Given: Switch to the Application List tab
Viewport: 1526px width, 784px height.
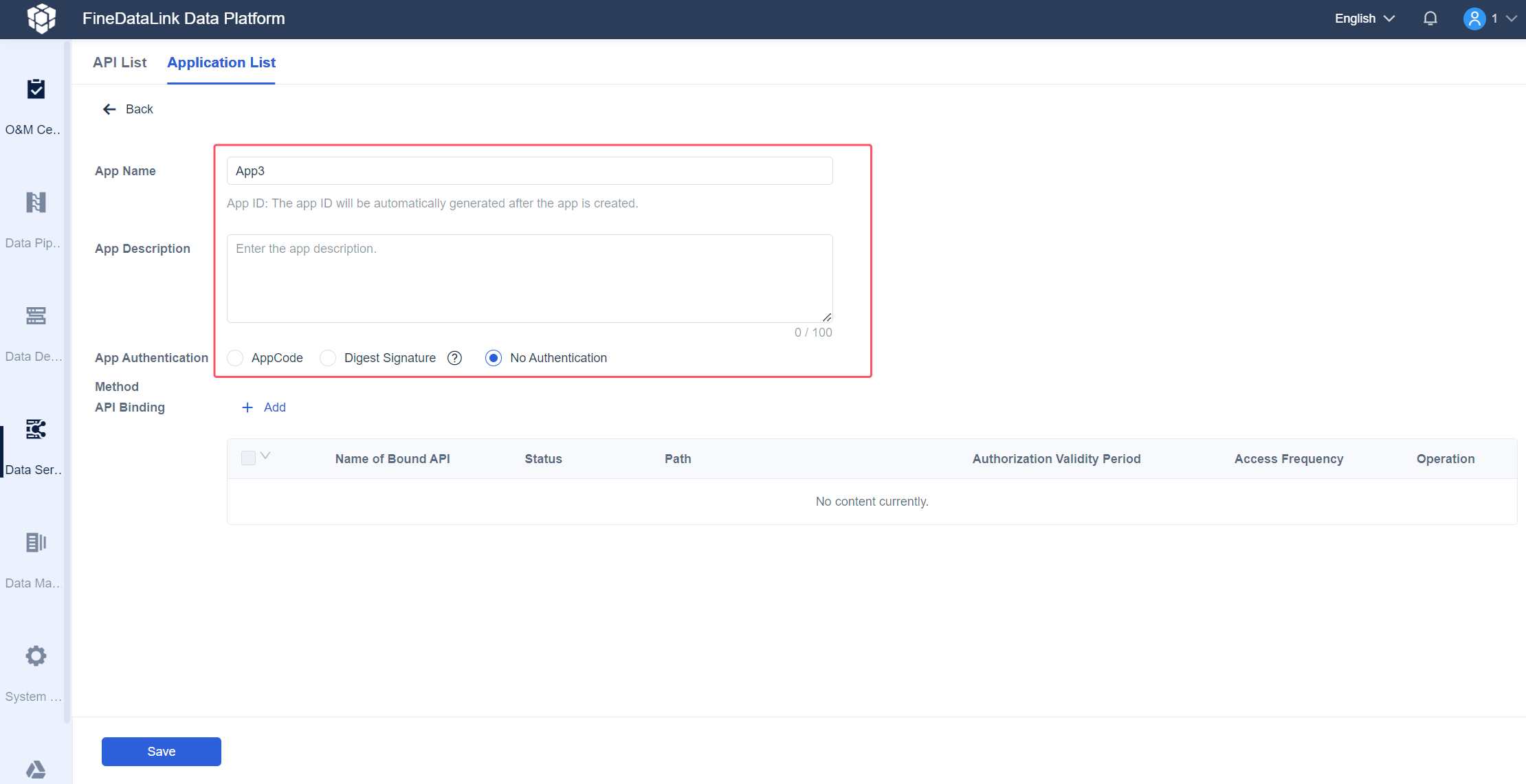Looking at the screenshot, I should coord(221,62).
